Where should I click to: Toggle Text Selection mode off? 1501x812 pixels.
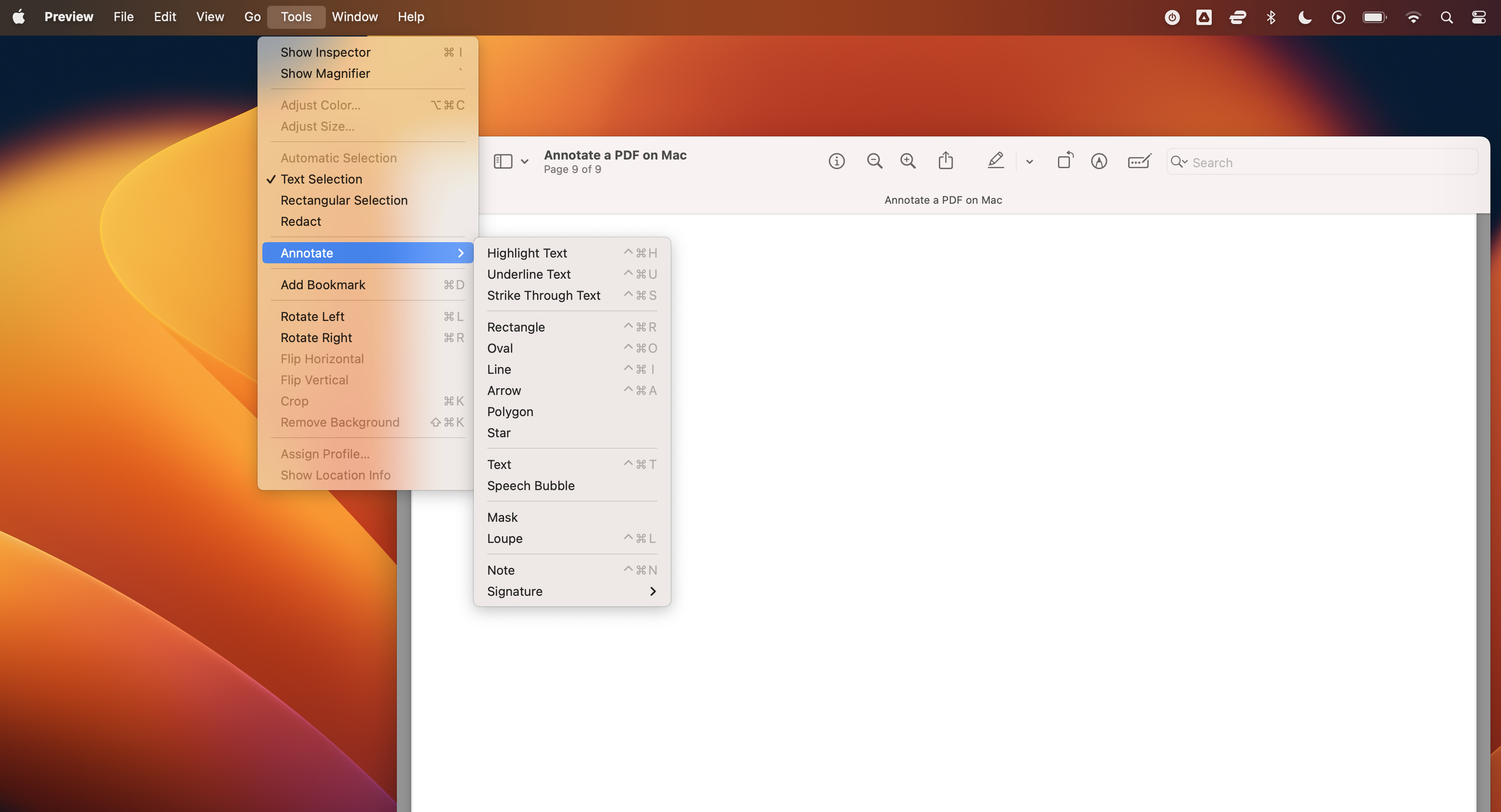pos(321,179)
